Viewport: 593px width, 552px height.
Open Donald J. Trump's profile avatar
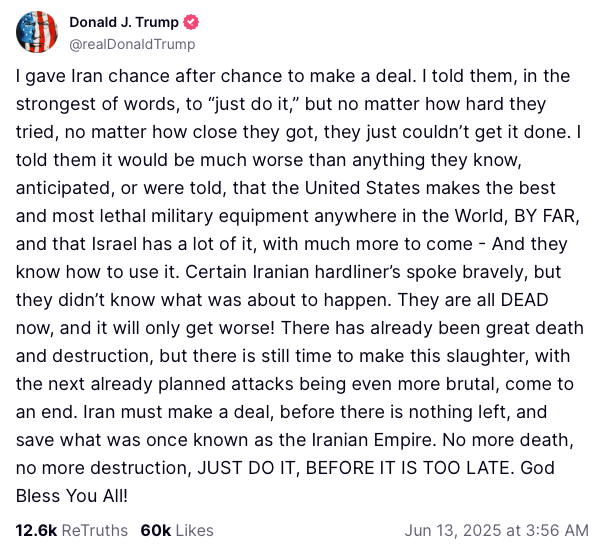pos(37,32)
